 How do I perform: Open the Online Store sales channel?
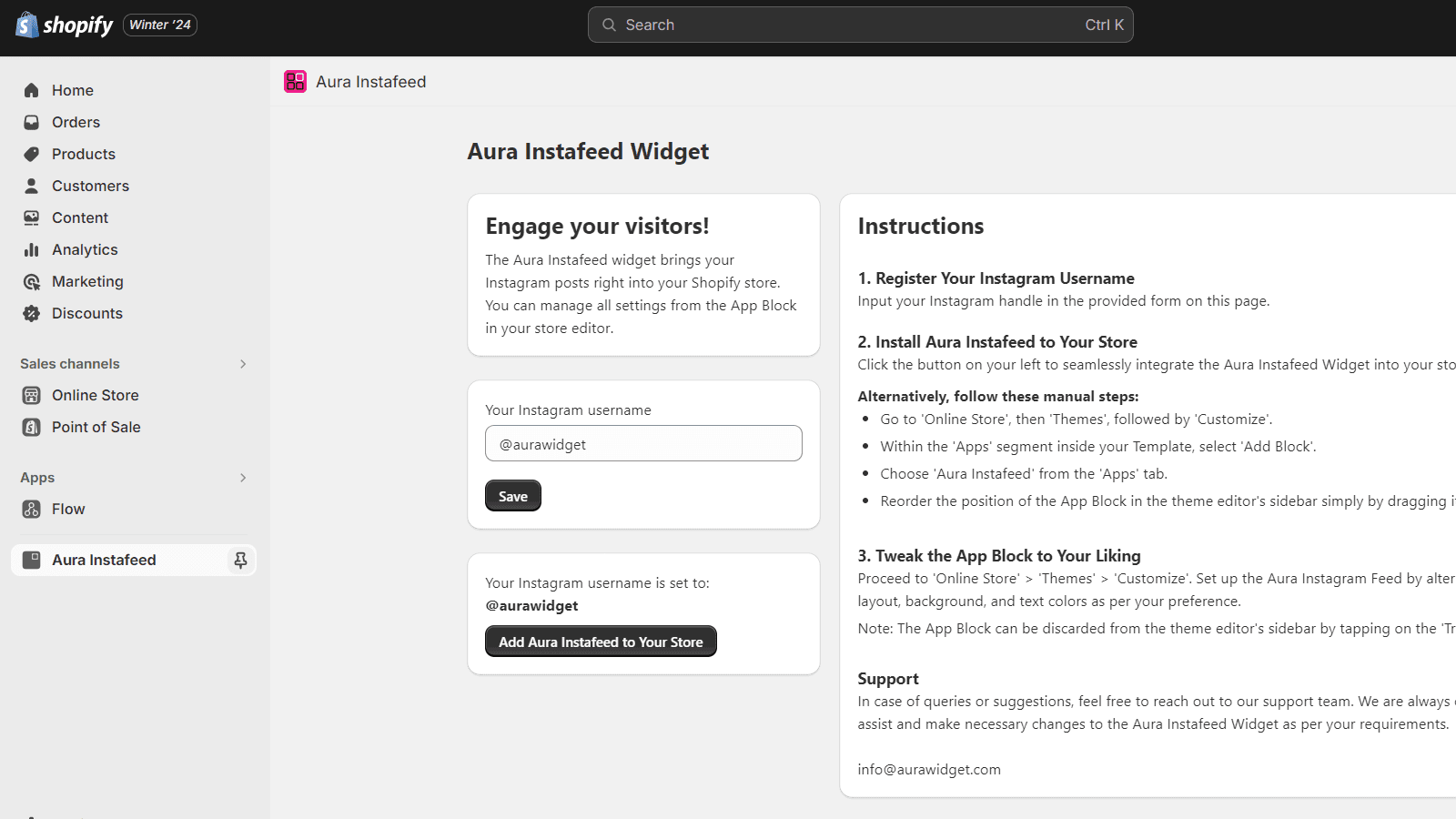pyautogui.click(x=95, y=395)
